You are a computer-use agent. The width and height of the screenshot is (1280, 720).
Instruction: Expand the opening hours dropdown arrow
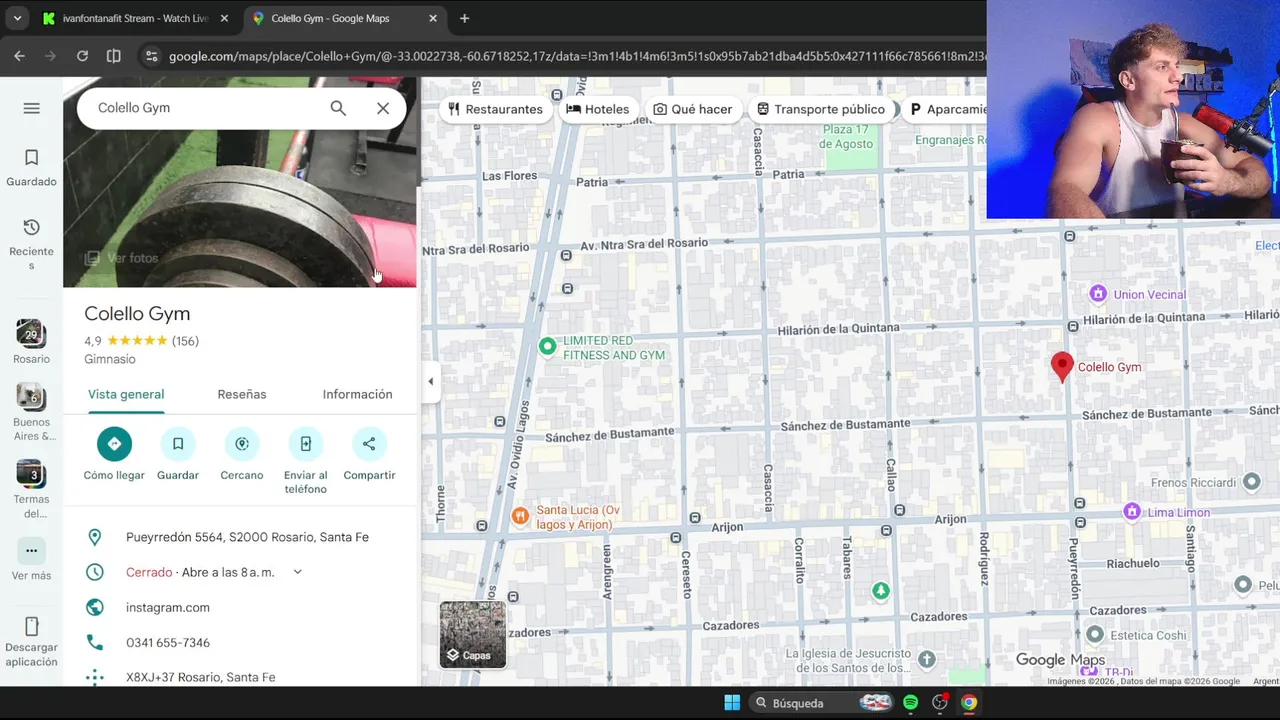tap(297, 572)
